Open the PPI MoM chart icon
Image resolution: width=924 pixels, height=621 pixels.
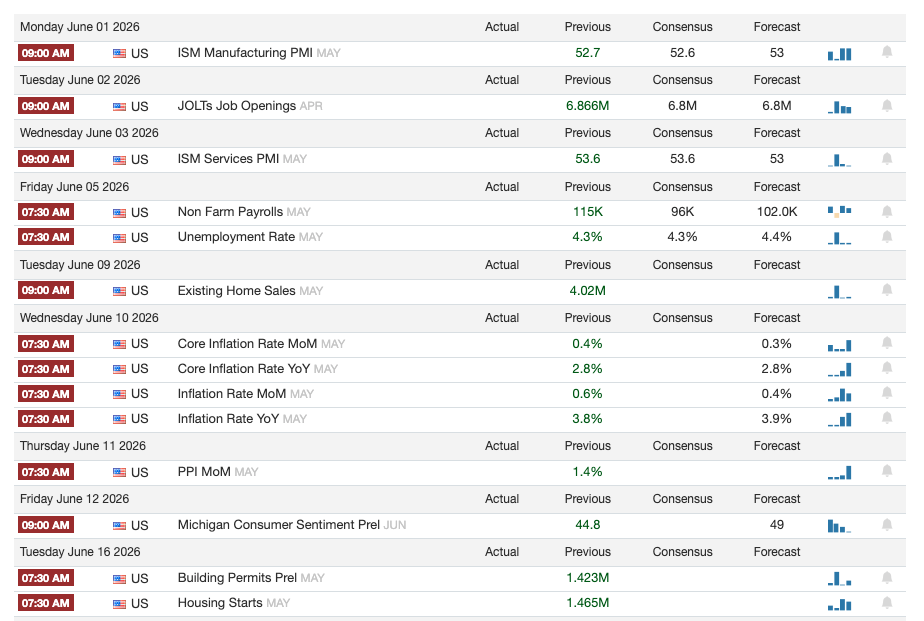pyautogui.click(x=839, y=473)
